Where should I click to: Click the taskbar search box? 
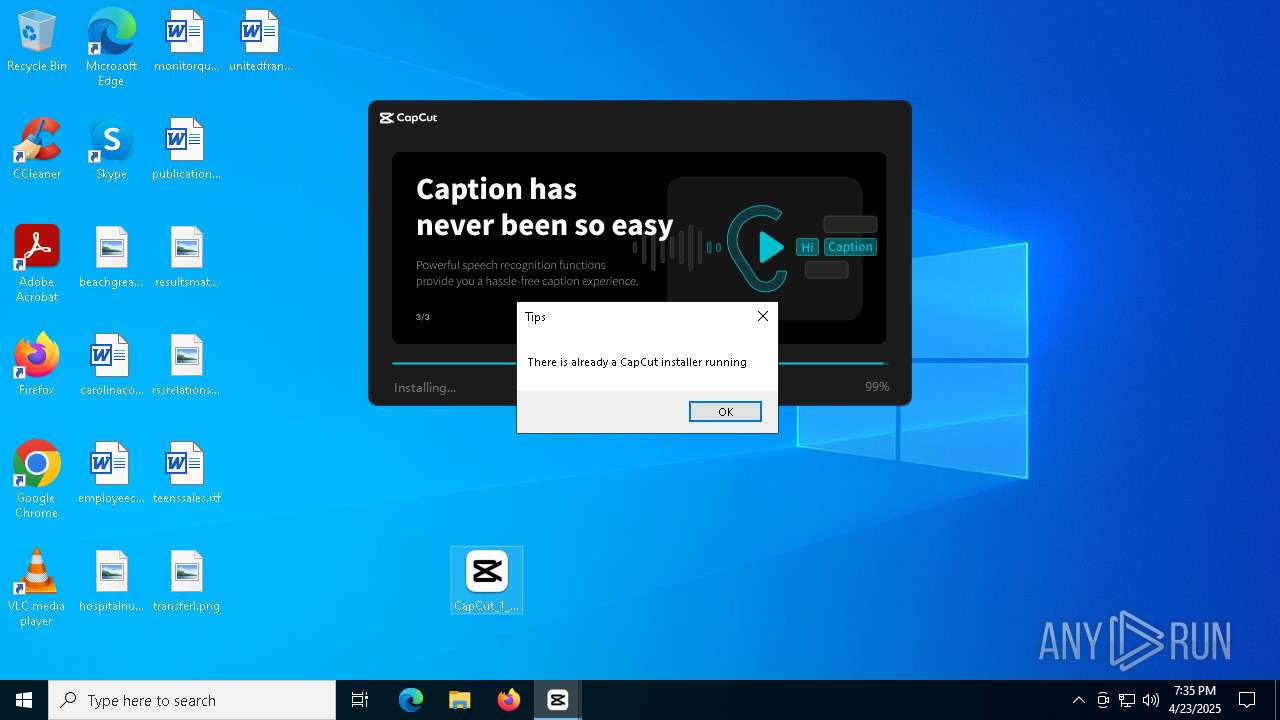coord(192,700)
